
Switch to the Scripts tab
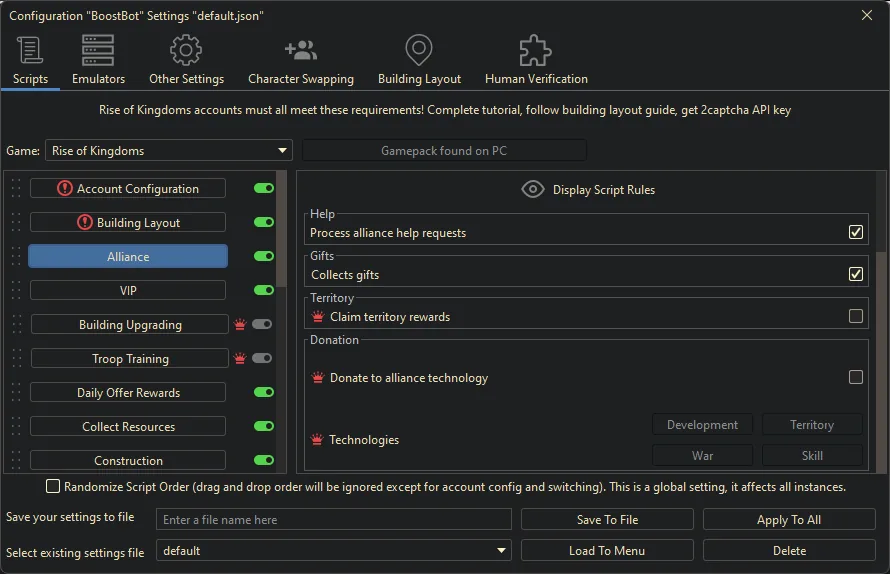pyautogui.click(x=30, y=60)
